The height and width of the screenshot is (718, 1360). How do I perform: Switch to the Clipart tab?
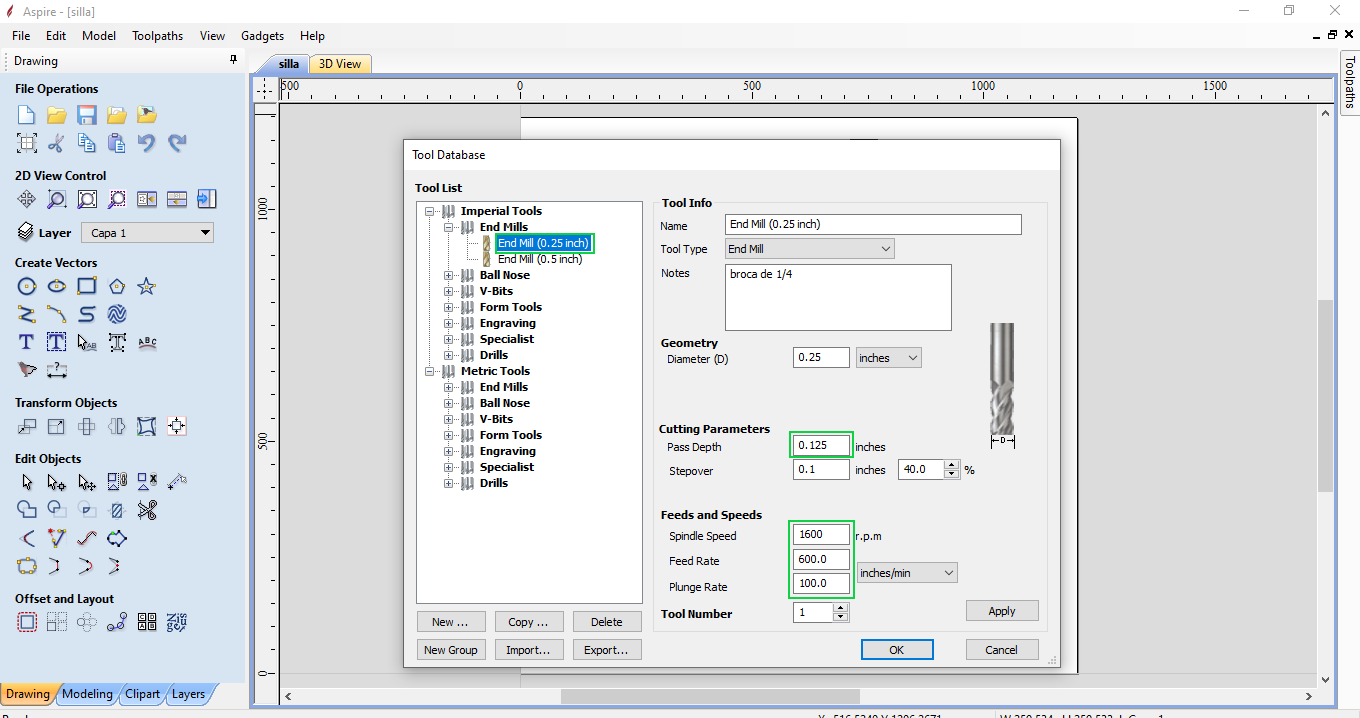[142, 694]
